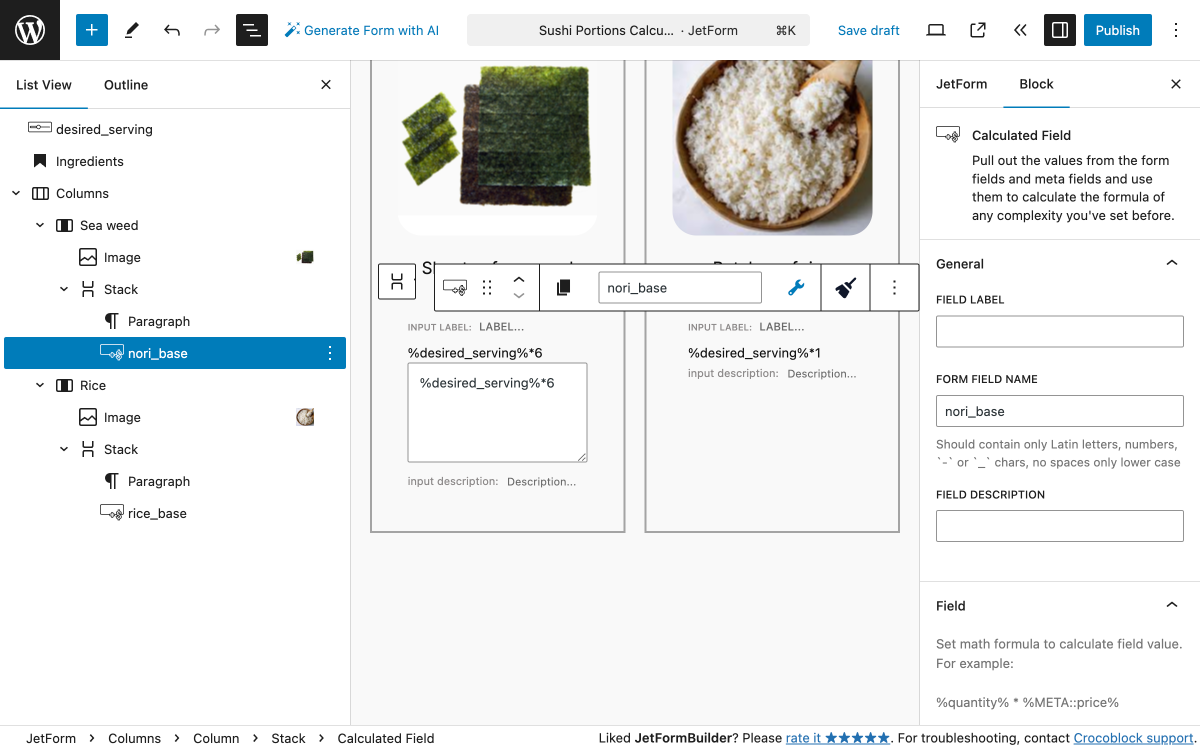Screen dimensions: 1200x750
Task: Select the rice_base calculated field row
Action: pos(175,513)
